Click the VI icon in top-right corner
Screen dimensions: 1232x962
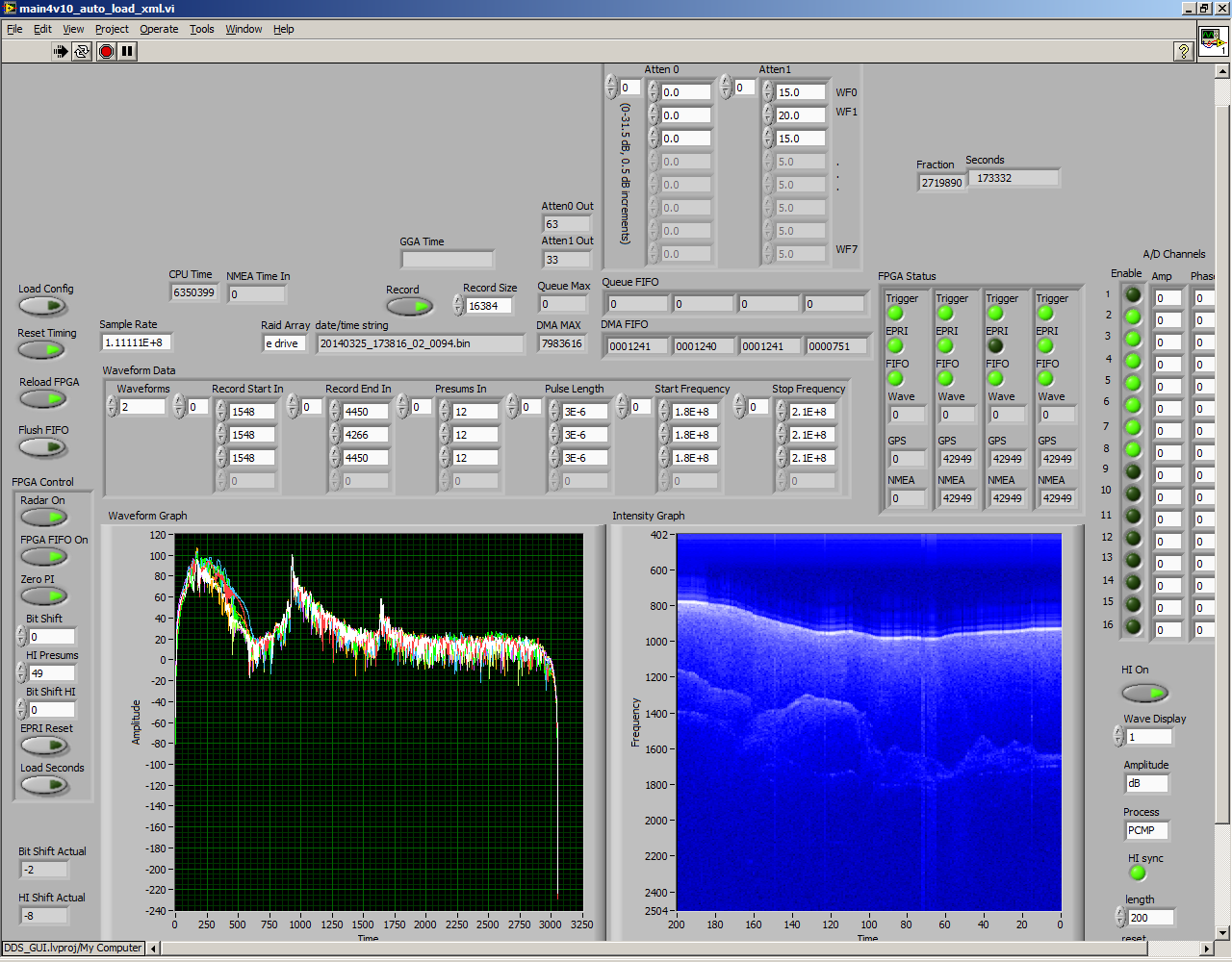[x=1212, y=40]
